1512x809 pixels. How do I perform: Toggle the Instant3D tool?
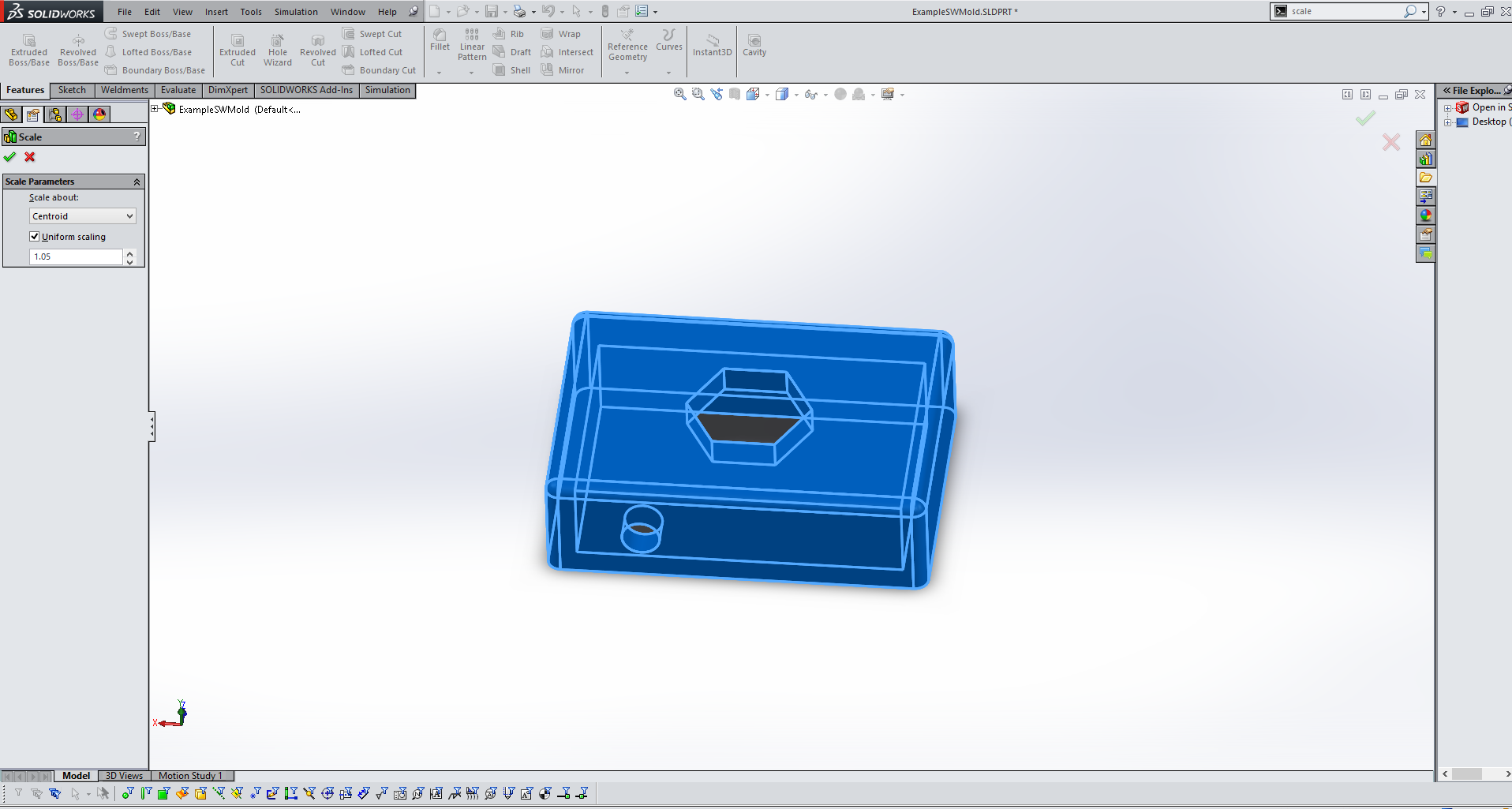click(x=712, y=45)
